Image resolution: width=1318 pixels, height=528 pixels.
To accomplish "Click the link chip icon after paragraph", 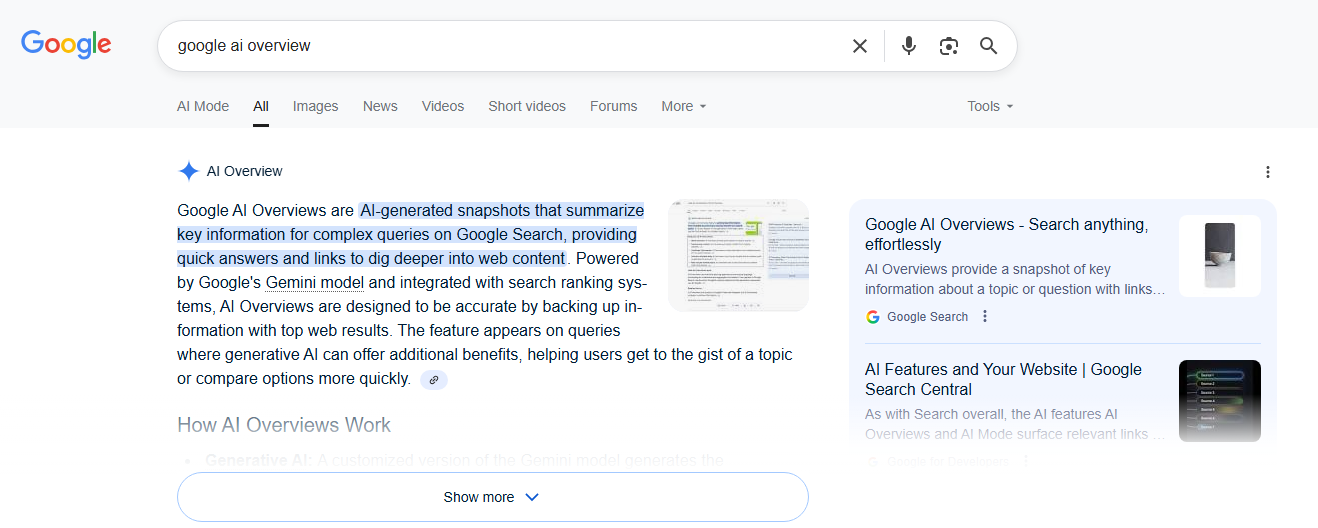I will coord(434,380).
